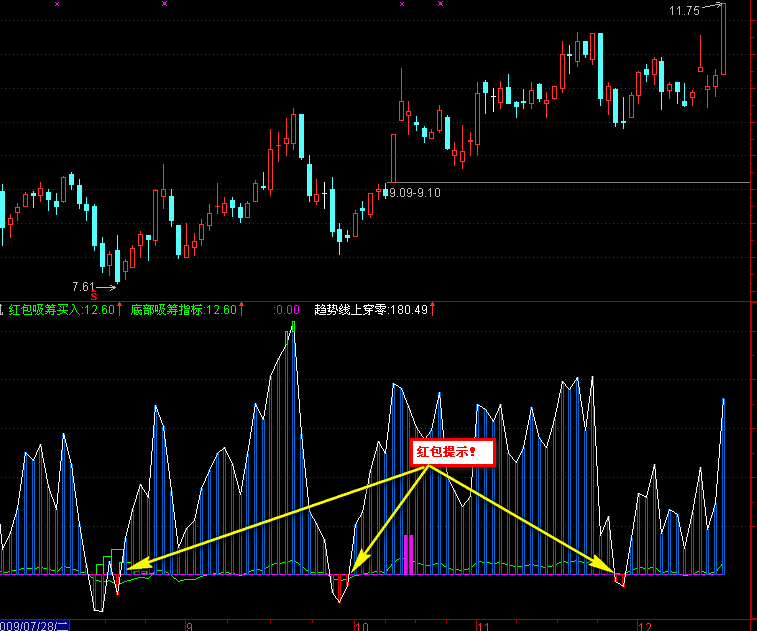Select the 9.09-9.10 gap price label
The width and height of the screenshot is (757, 631).
tap(415, 193)
